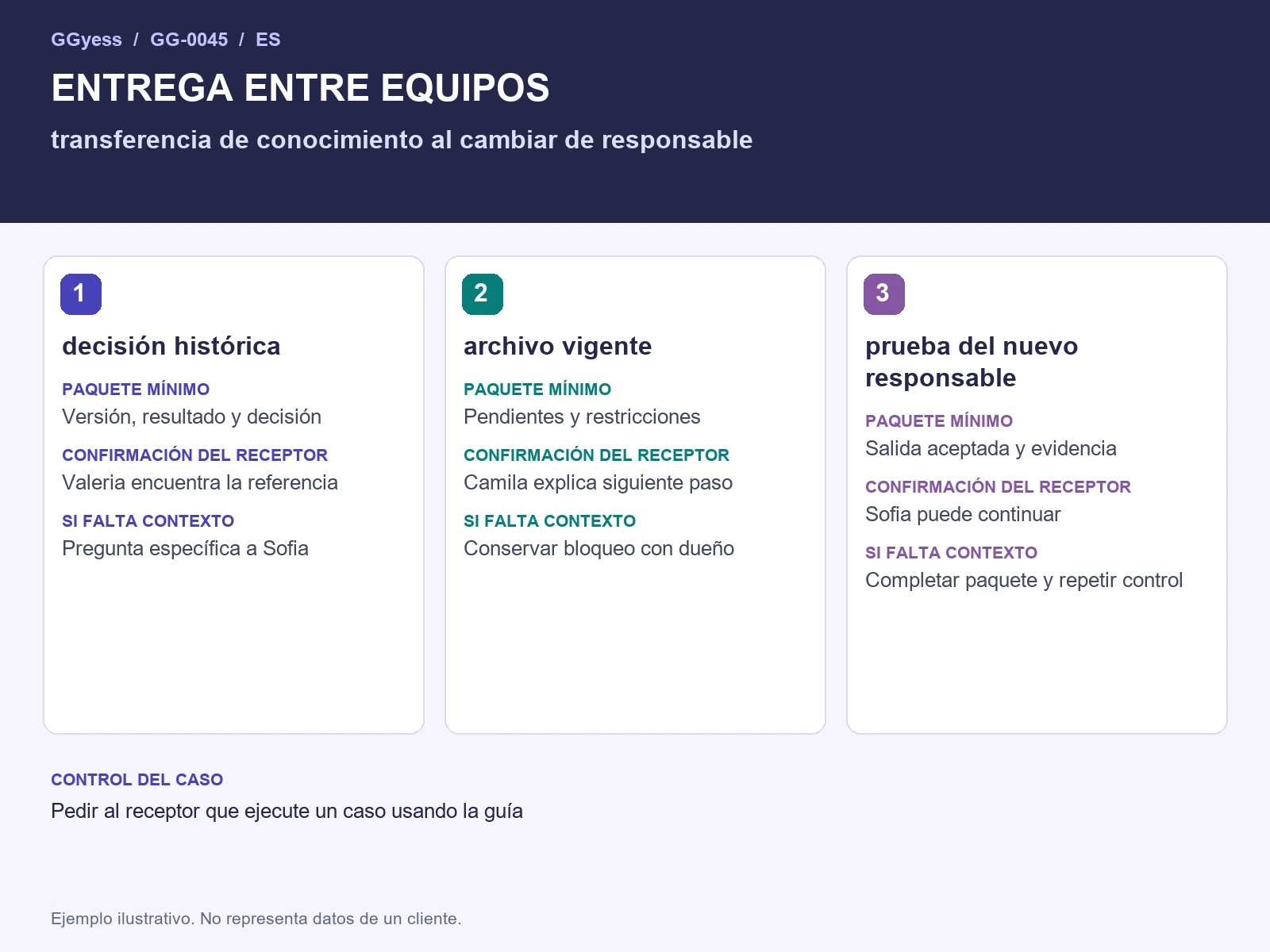Image resolution: width=1270 pixels, height=952 pixels.
Task: Open the 'prueba del nuevo responsable' heading
Action: 972,362
